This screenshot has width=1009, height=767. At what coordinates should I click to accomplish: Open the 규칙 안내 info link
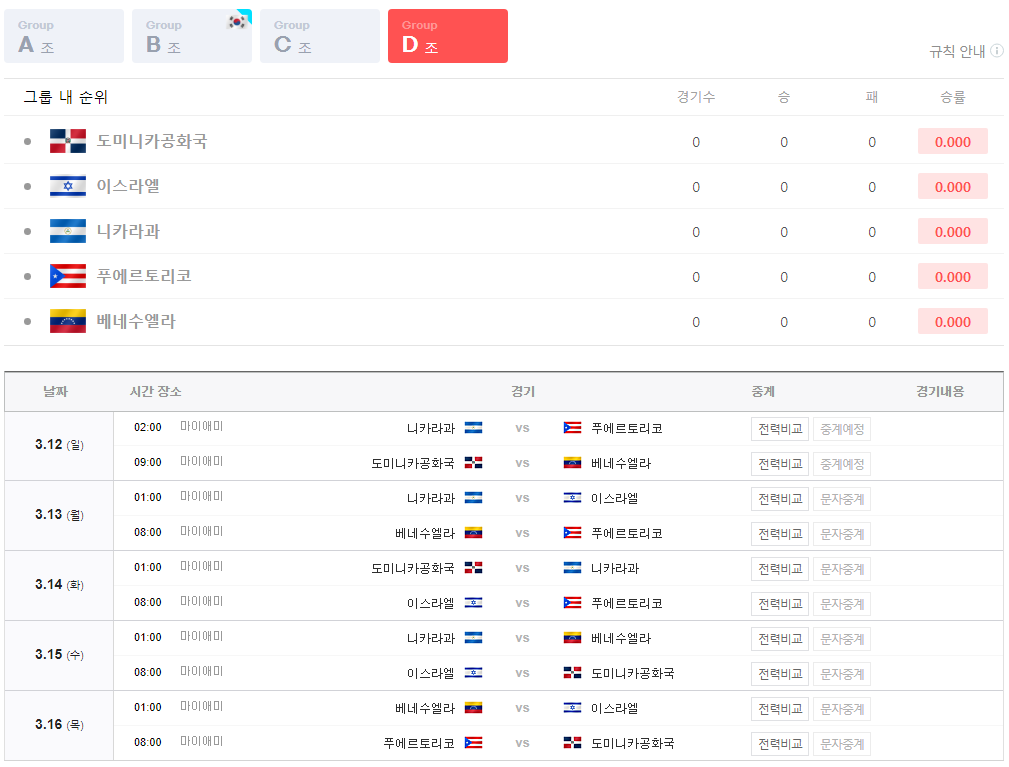point(966,51)
